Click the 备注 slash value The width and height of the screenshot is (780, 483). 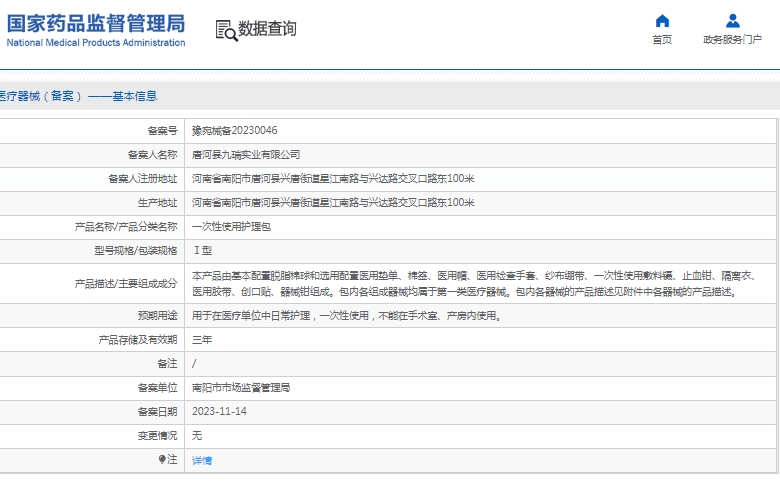point(194,364)
